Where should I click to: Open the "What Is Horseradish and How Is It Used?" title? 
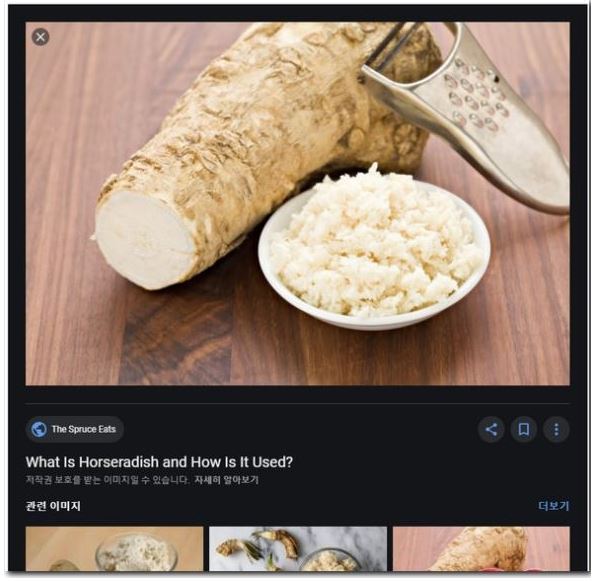(159, 462)
